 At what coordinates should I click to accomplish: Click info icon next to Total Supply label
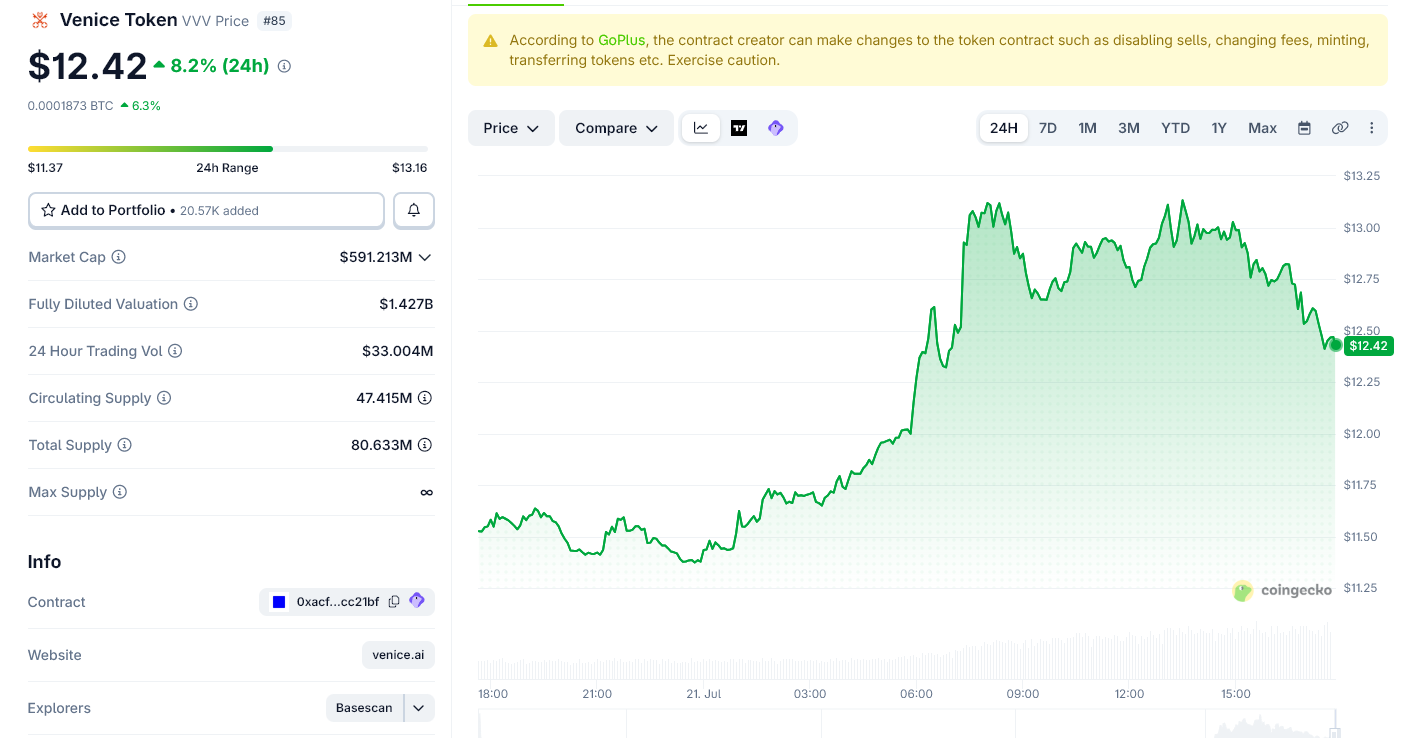pyautogui.click(x=124, y=445)
